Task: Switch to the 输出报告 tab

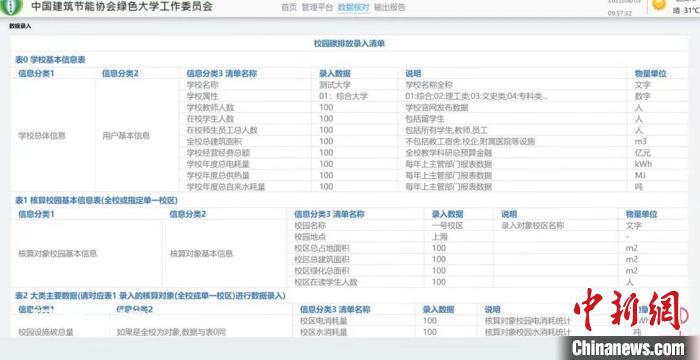Action: pyautogui.click(x=389, y=7)
